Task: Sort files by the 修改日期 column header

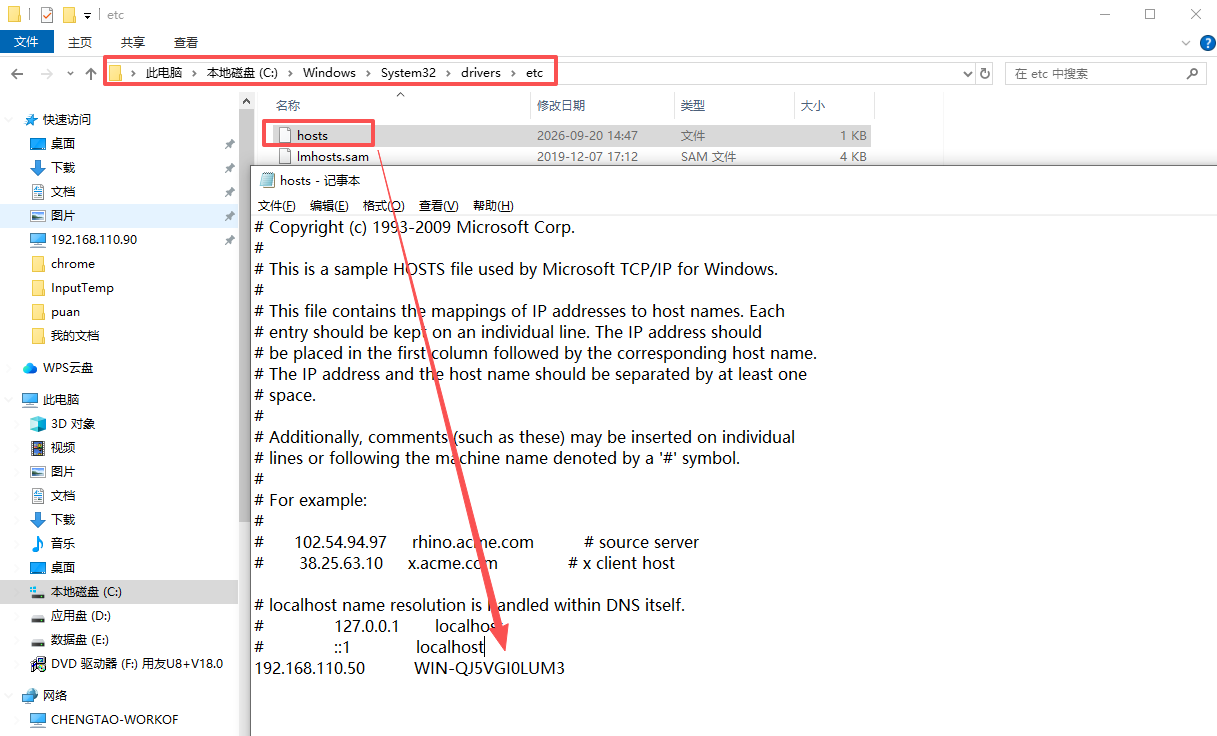Action: 602,105
